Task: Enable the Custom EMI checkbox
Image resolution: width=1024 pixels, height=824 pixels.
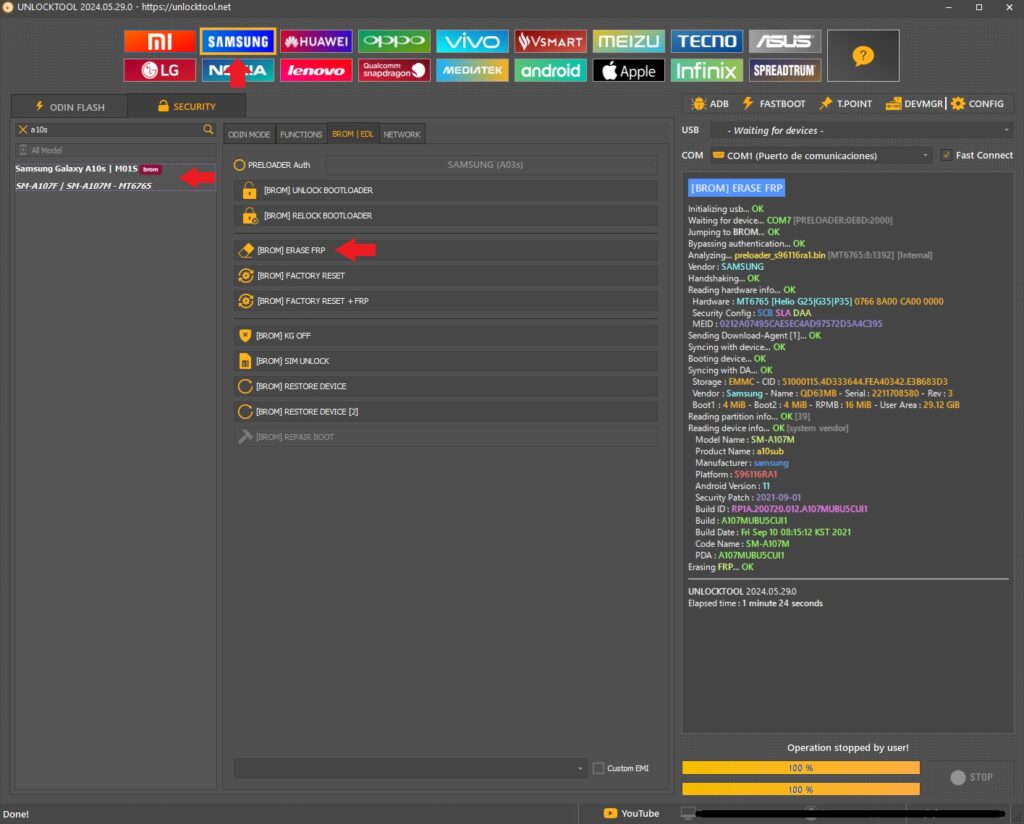Action: pos(598,768)
